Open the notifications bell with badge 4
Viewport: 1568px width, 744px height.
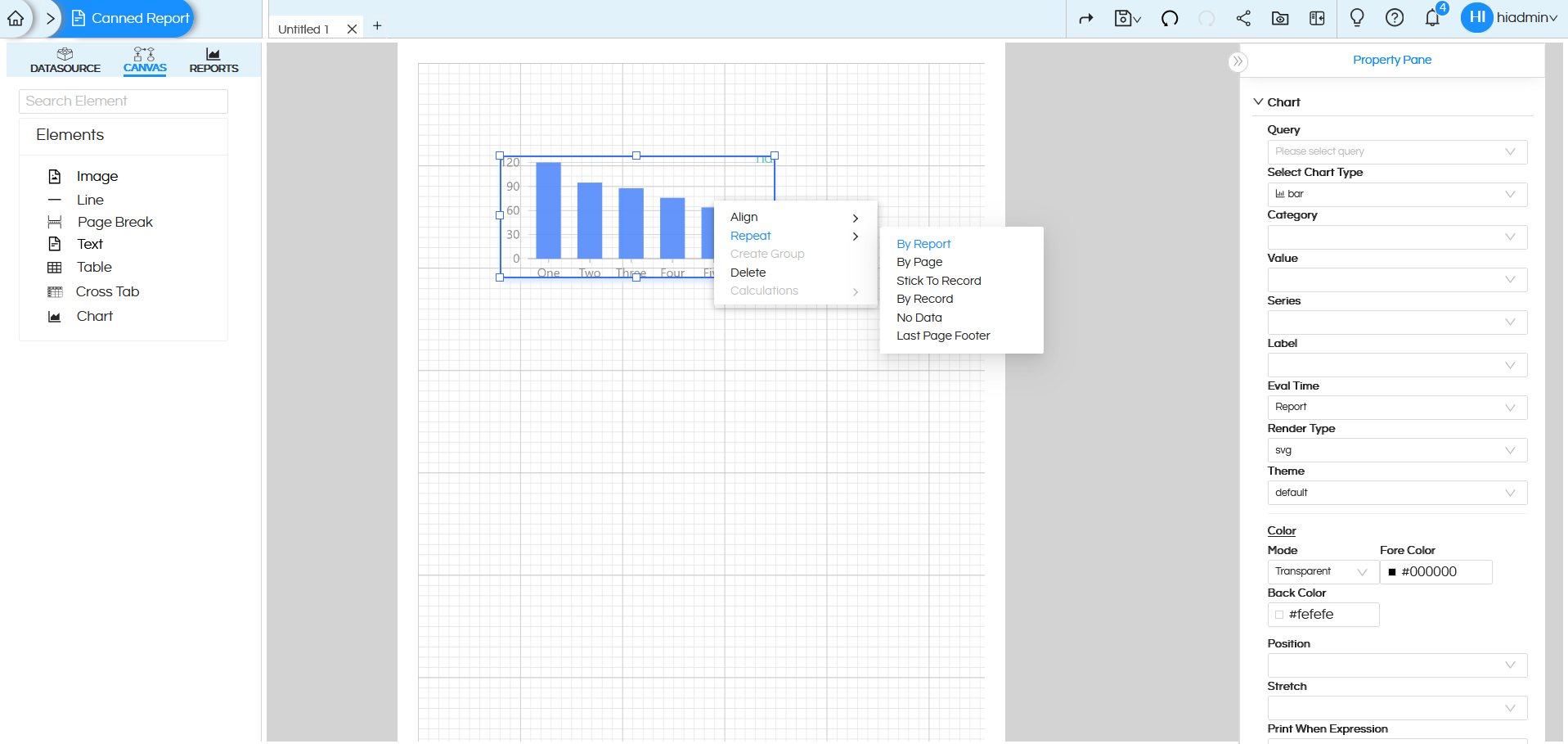pyautogui.click(x=1431, y=18)
